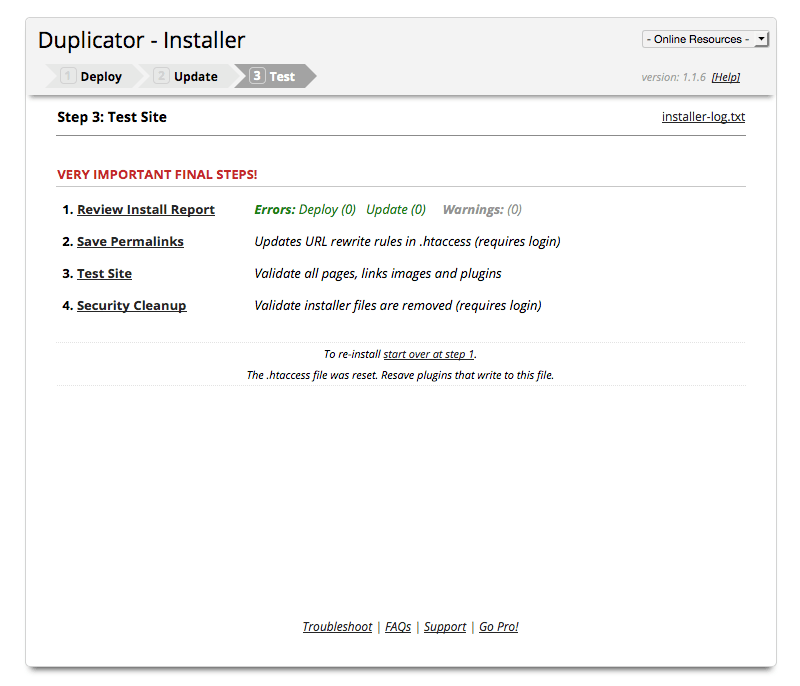Click the Test step tab
Image resolution: width=800 pixels, height=686 pixels.
(274, 77)
